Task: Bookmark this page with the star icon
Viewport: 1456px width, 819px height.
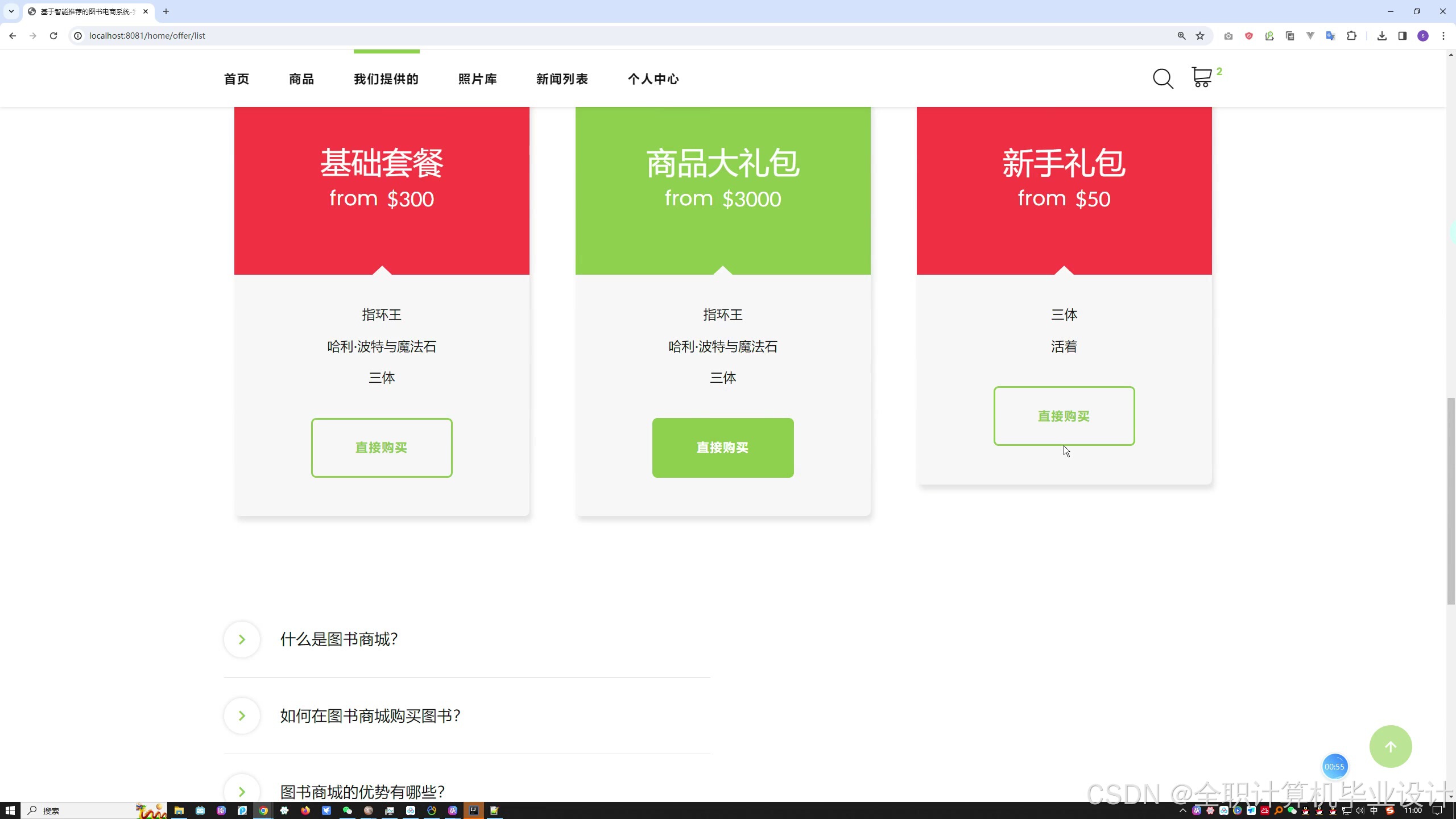Action: tap(1200, 36)
